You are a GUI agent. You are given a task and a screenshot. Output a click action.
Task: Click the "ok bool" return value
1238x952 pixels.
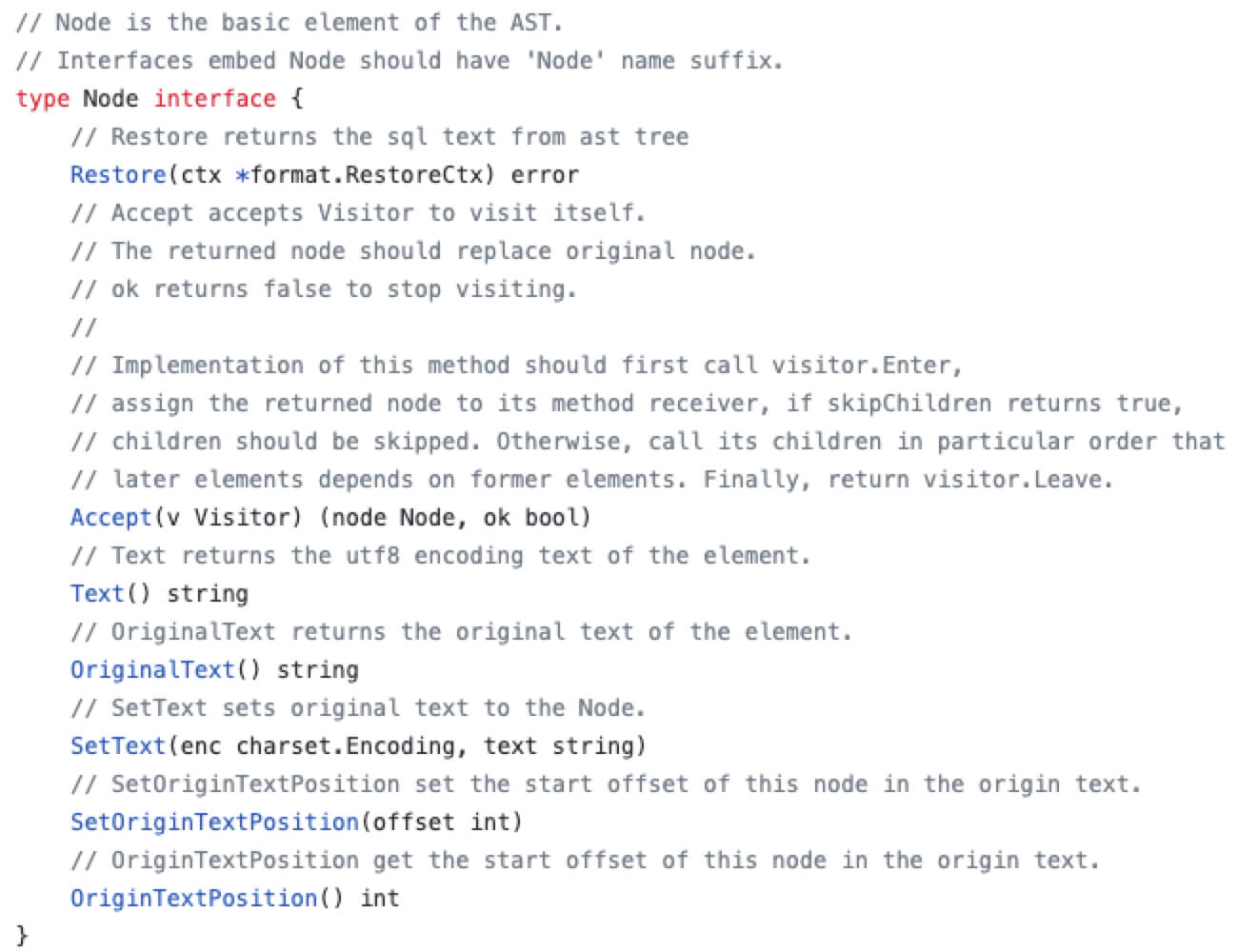[x=530, y=518]
